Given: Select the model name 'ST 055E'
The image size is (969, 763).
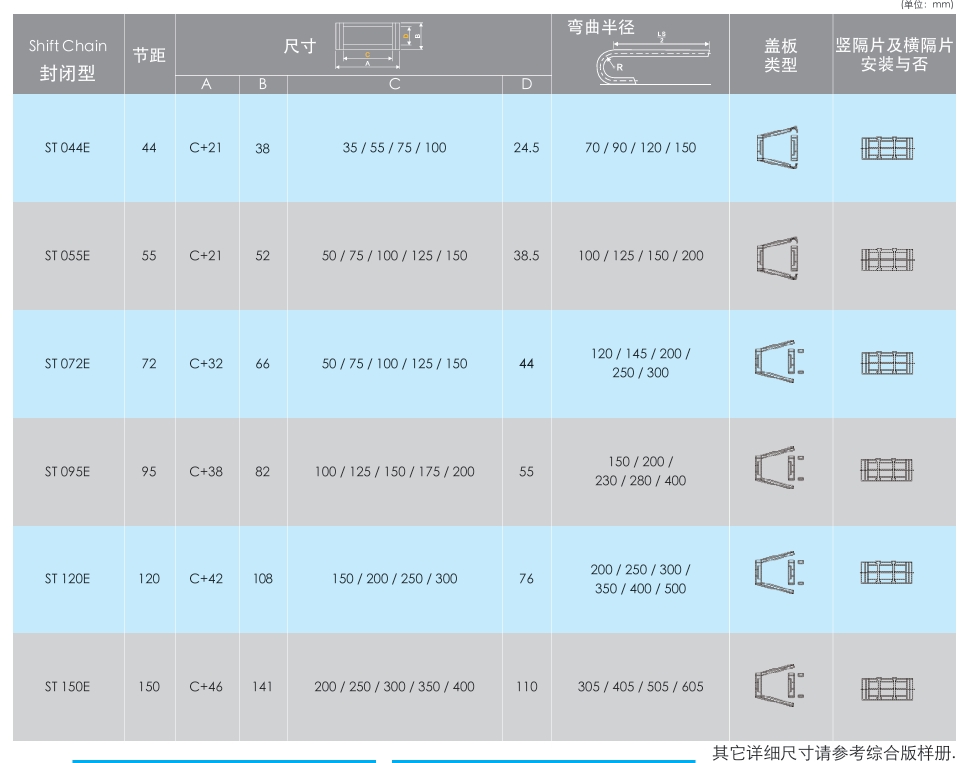Looking at the screenshot, I should pyautogui.click(x=67, y=256).
